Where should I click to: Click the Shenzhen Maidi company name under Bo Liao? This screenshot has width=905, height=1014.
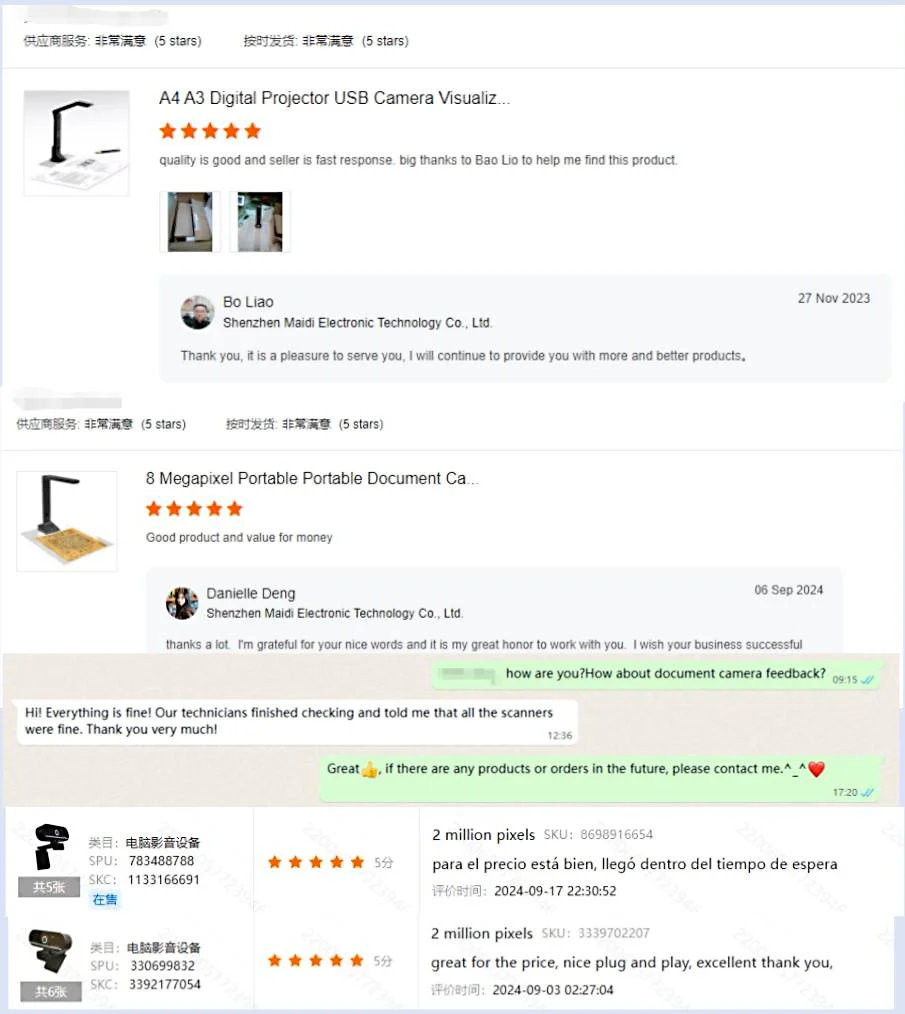tap(358, 323)
